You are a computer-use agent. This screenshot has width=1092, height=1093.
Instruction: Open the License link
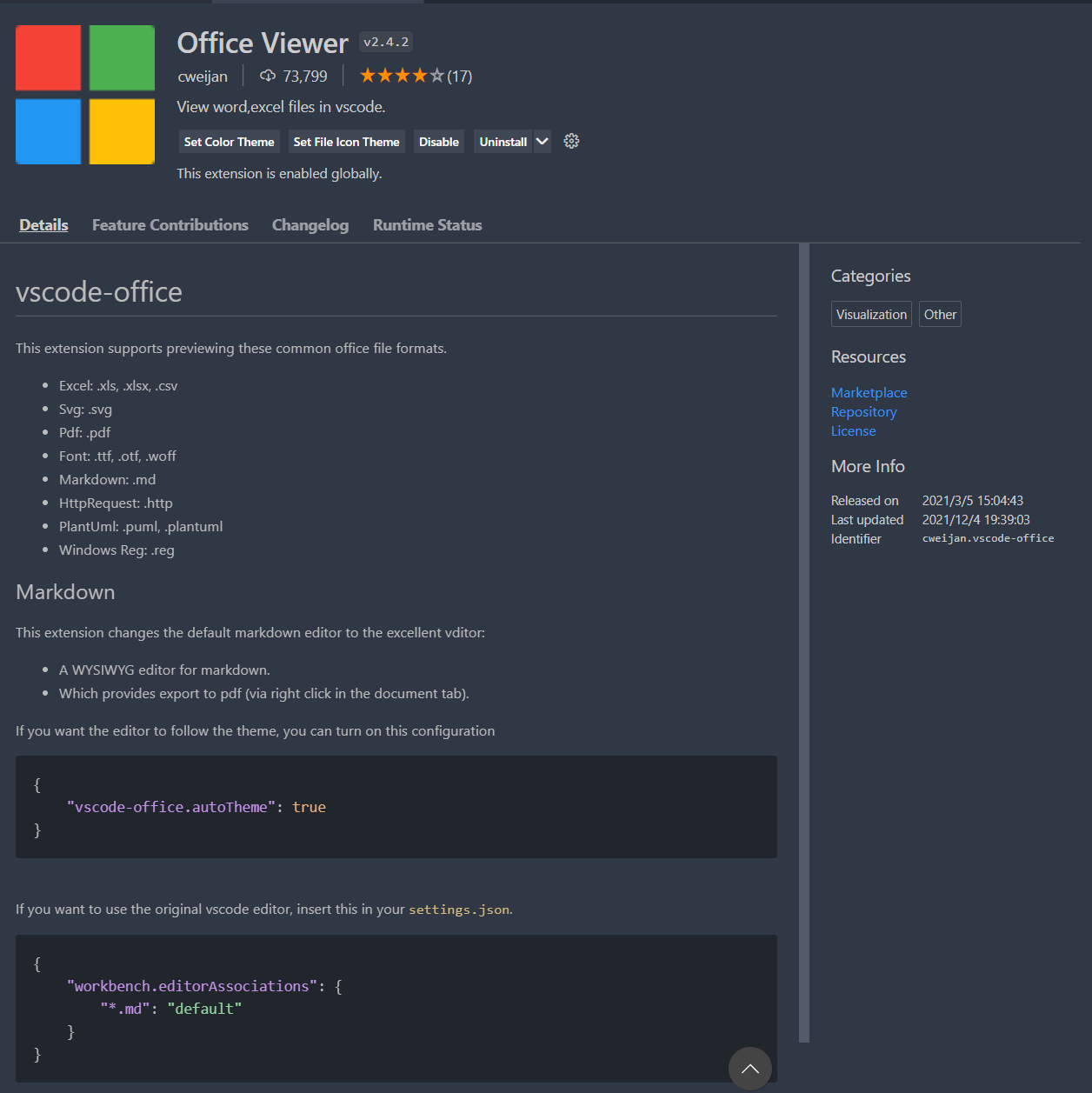853,431
